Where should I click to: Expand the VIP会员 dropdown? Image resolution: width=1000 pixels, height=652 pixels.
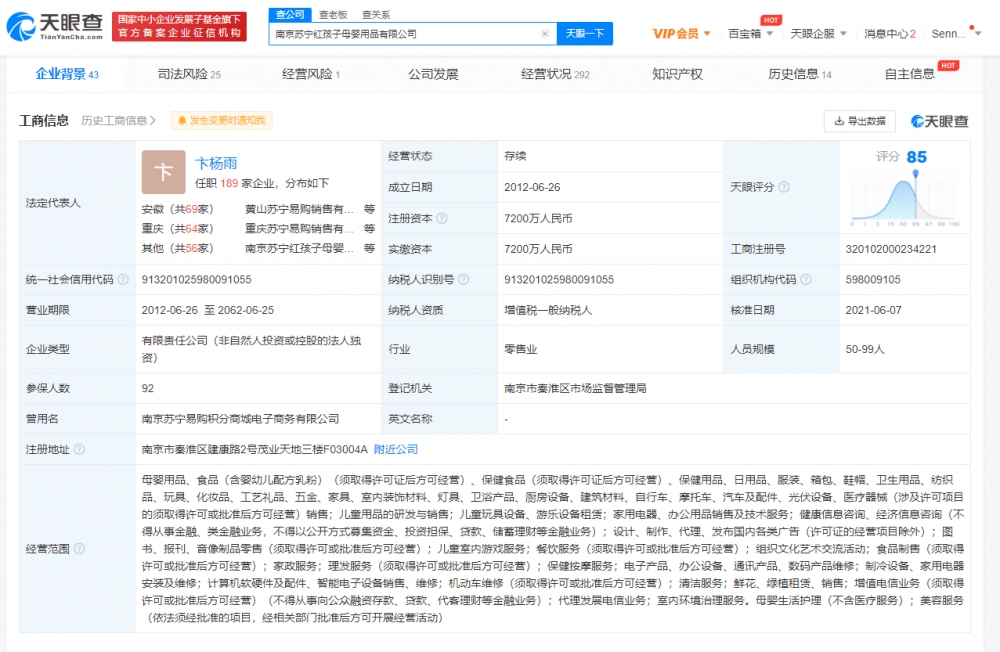pyautogui.click(x=681, y=34)
